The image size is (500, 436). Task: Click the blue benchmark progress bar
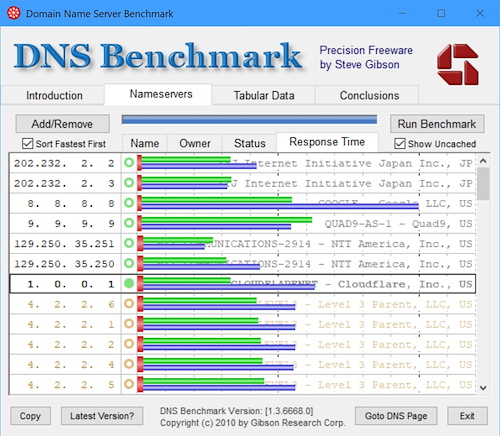click(249, 120)
